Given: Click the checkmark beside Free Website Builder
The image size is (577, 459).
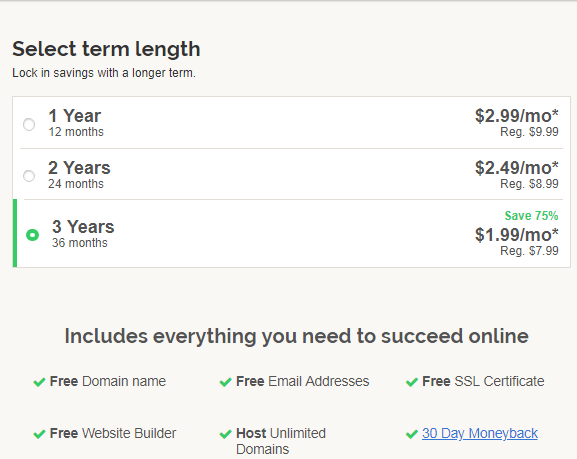Looking at the screenshot, I should coord(39,434).
